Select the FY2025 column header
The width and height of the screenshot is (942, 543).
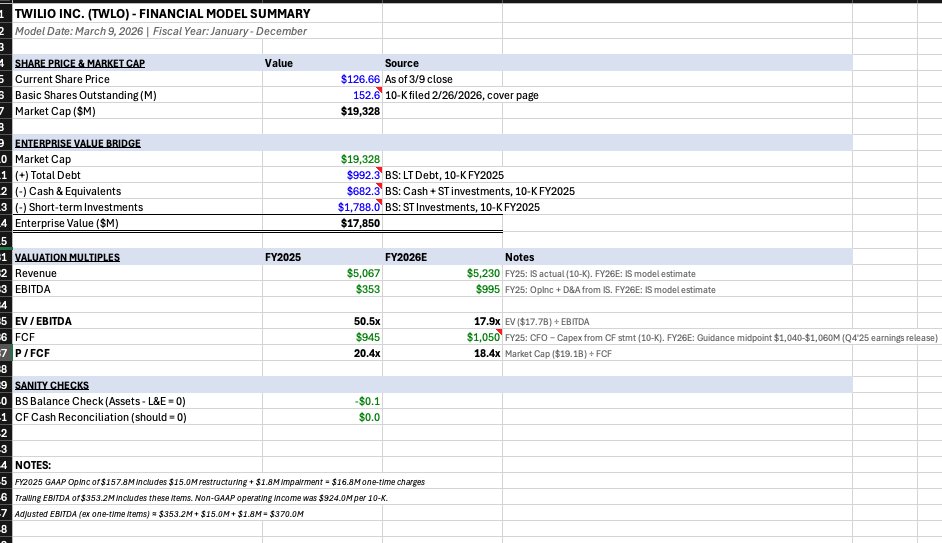283,257
